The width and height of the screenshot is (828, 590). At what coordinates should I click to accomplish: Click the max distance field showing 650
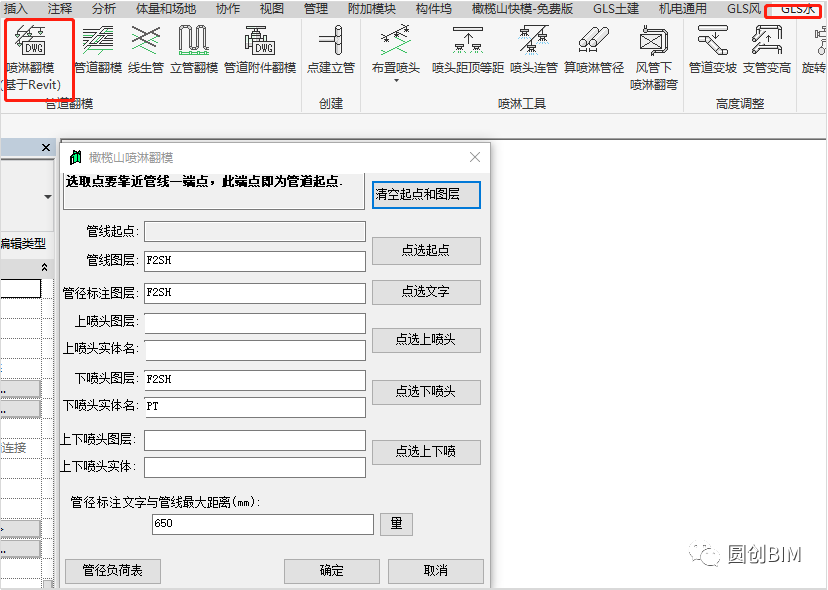click(262, 524)
